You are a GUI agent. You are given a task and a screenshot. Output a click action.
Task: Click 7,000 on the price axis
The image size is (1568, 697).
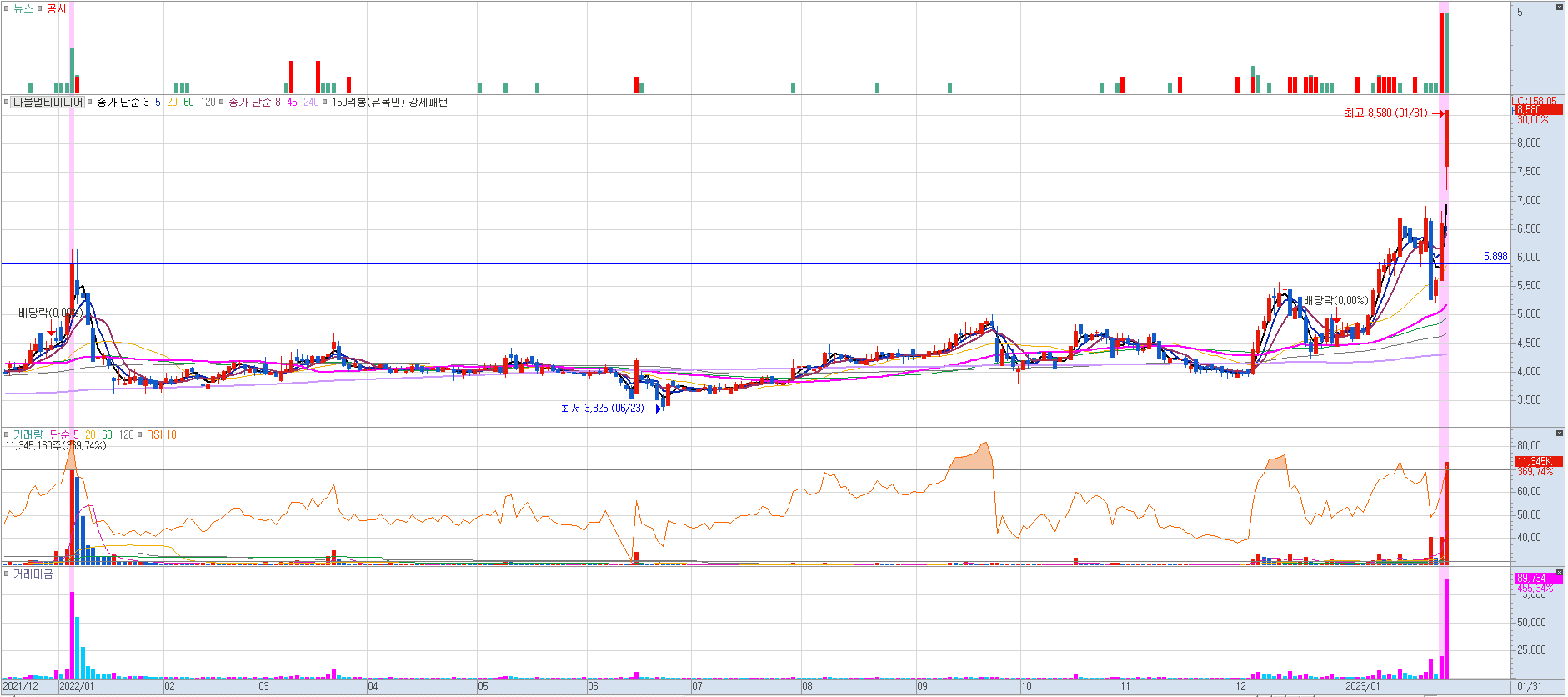point(1529,200)
